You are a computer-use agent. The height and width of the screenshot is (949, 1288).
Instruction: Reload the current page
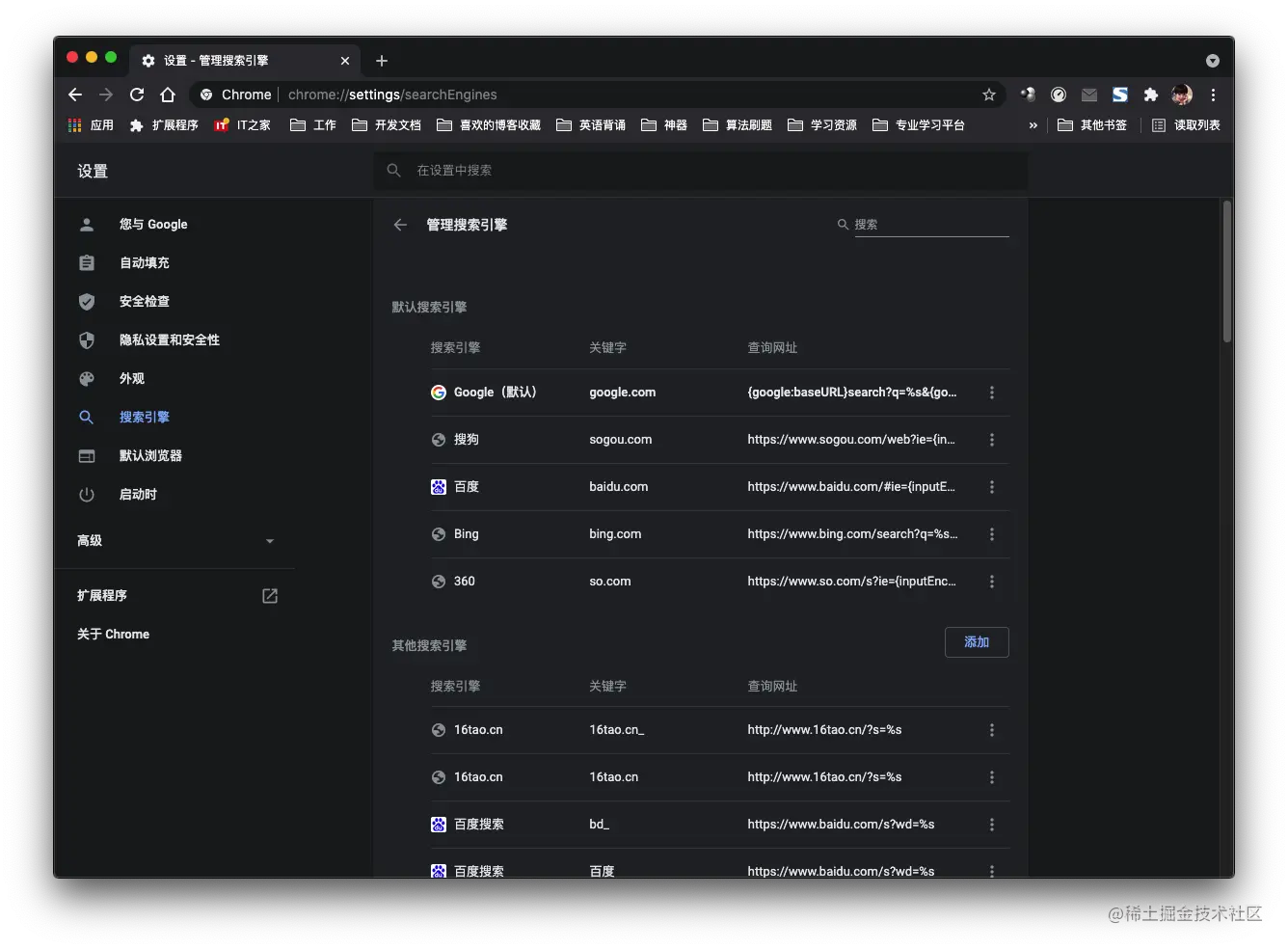click(137, 95)
